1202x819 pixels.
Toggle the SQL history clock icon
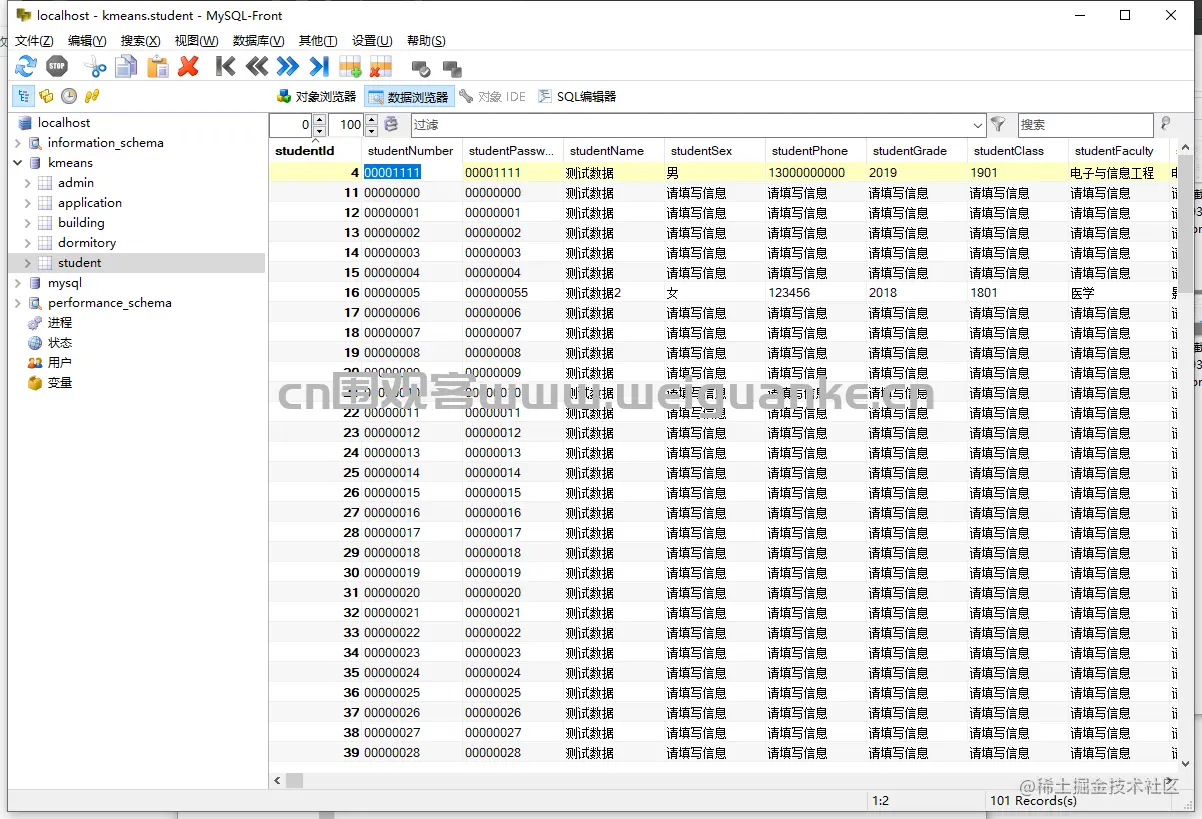pyautogui.click(x=69, y=96)
